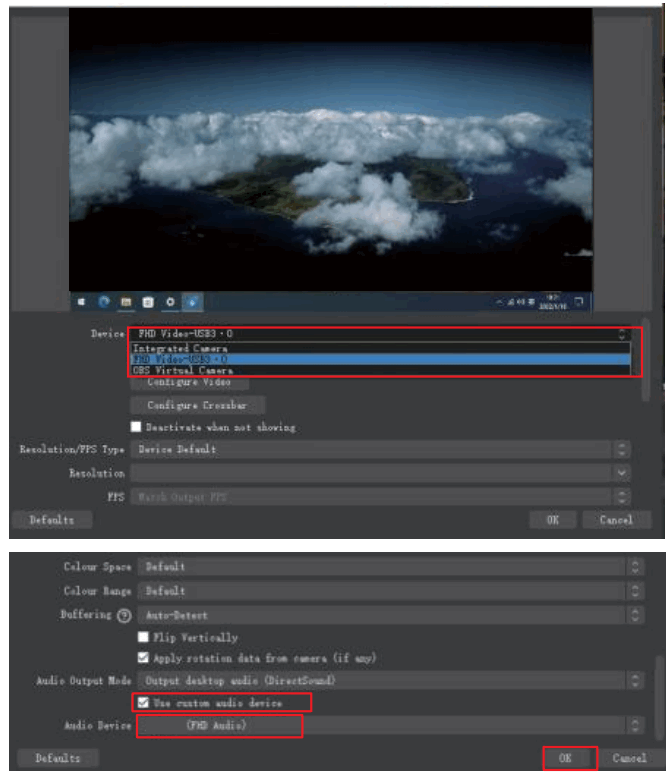
Task: Click upper dialog vertical scrollbar
Action: tap(645, 360)
